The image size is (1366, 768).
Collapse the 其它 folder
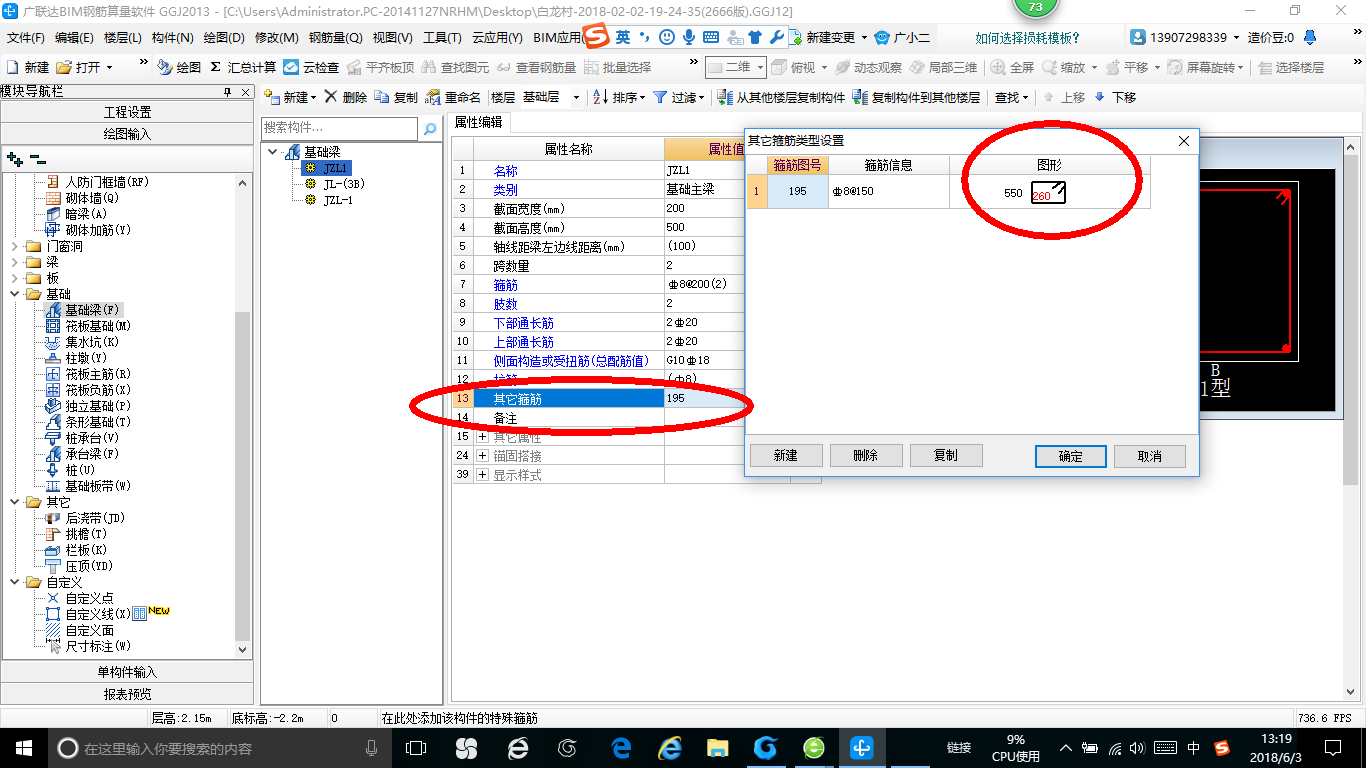click(14, 502)
